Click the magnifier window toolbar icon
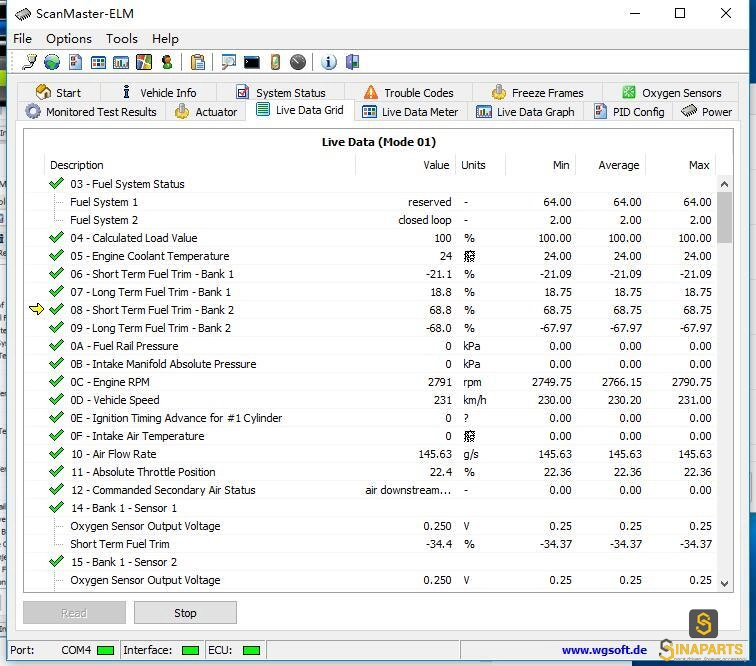The image size is (756, 666). [x=229, y=62]
